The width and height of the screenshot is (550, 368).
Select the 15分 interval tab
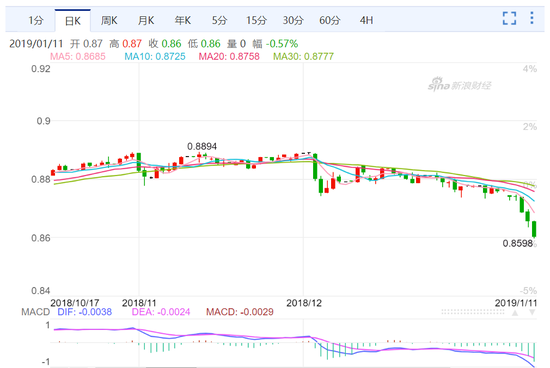coord(256,20)
